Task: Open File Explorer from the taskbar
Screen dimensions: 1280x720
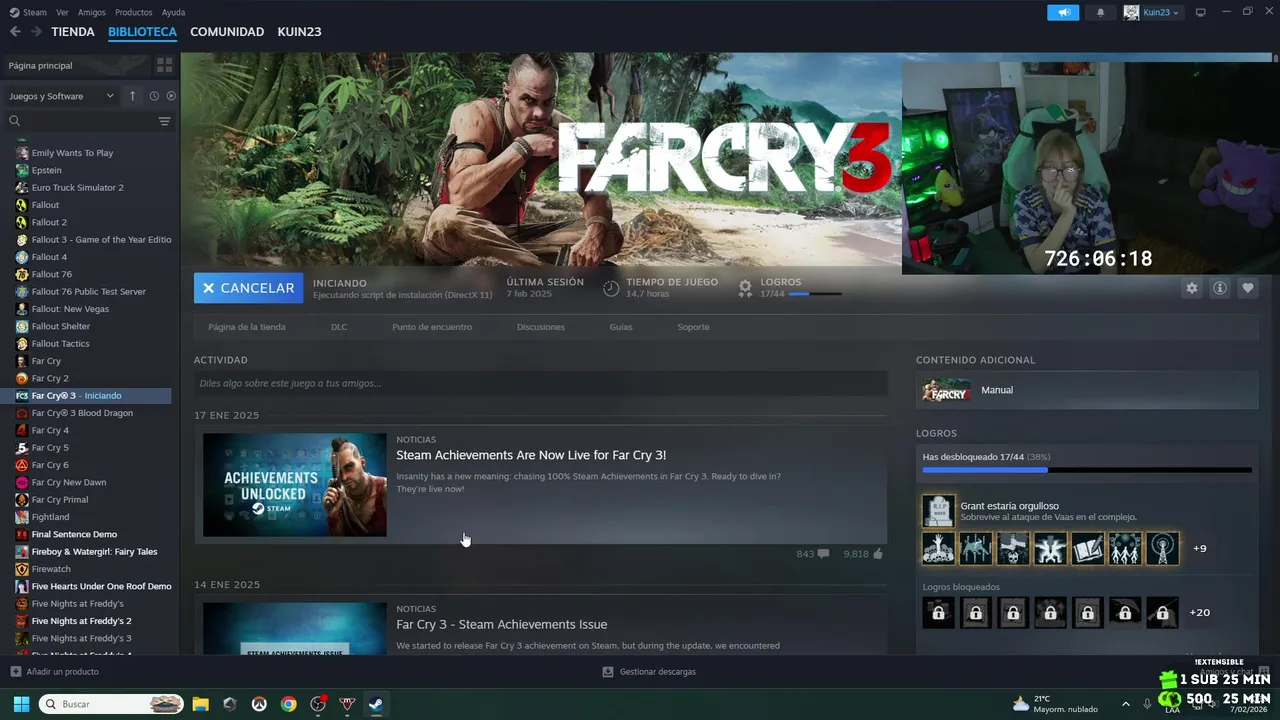Action: point(200,704)
